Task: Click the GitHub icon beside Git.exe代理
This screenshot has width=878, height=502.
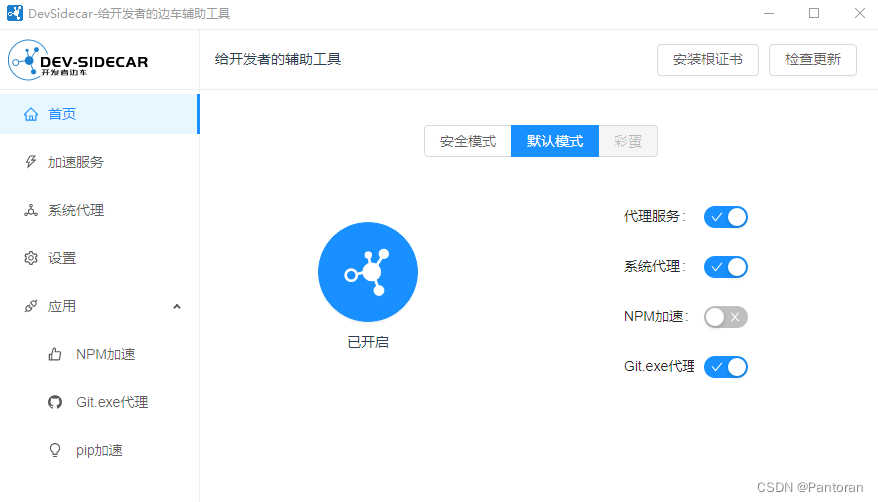Action: click(x=55, y=402)
